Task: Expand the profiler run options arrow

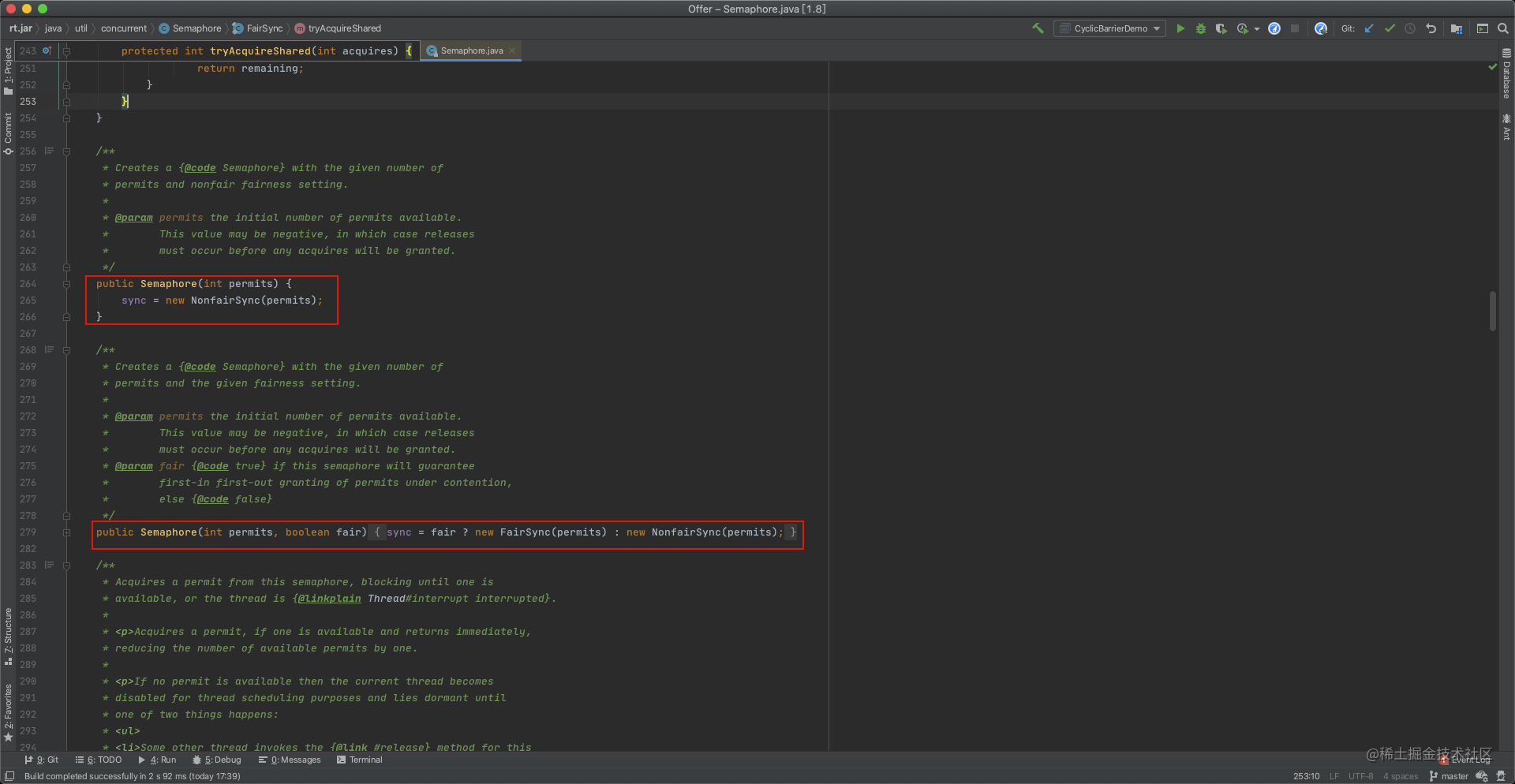Action: [1257, 29]
